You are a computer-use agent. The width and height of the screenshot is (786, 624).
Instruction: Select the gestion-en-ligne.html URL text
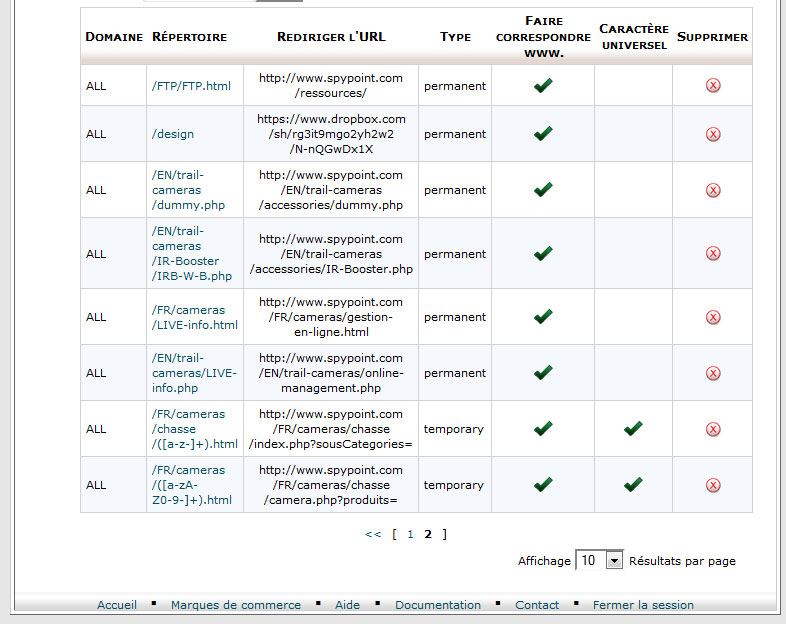point(331,317)
